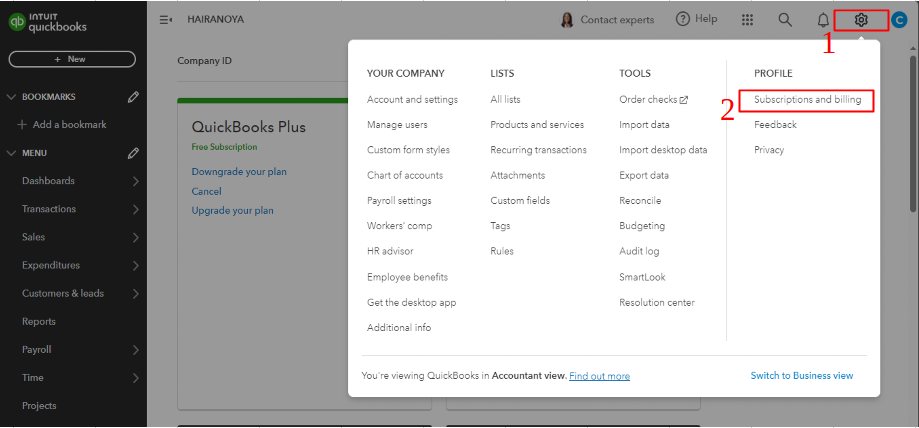Click the external link icon beside Order checks

click(x=684, y=100)
